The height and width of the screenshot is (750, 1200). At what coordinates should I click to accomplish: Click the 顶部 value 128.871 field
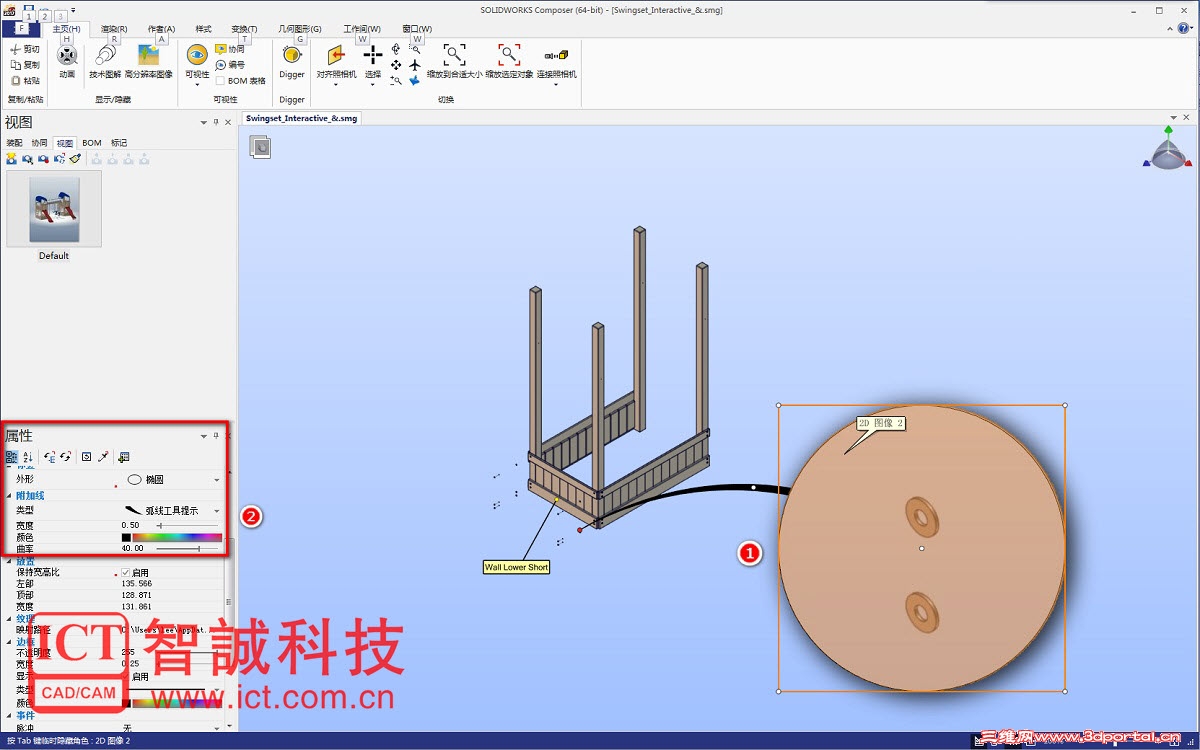(137, 595)
